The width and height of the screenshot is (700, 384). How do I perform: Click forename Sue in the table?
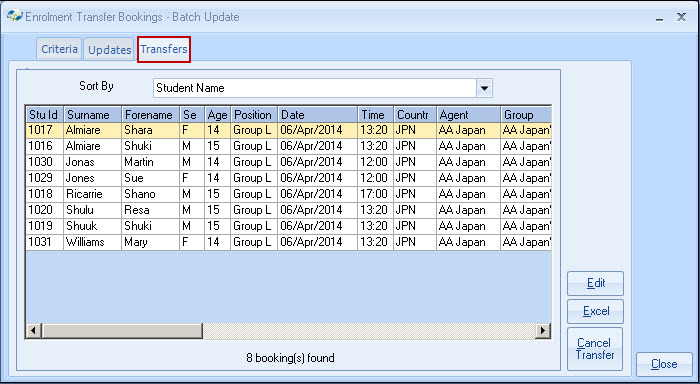(150, 178)
